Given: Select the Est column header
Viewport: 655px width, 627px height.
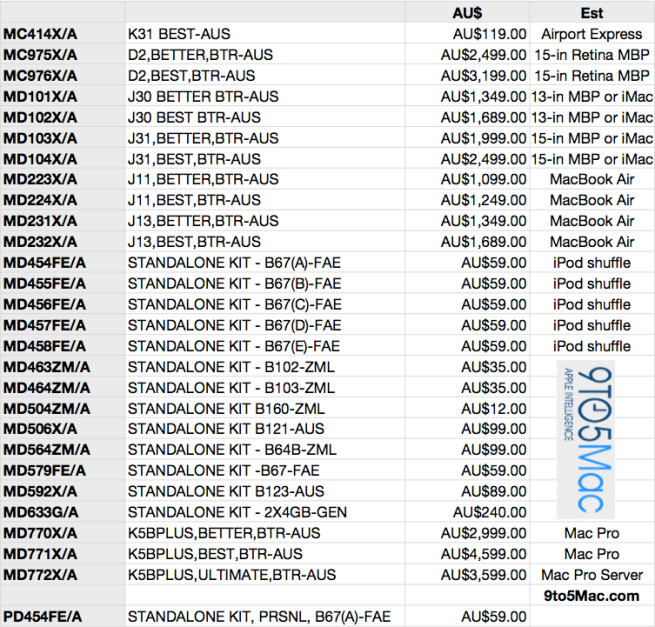Looking at the screenshot, I should click(592, 13).
